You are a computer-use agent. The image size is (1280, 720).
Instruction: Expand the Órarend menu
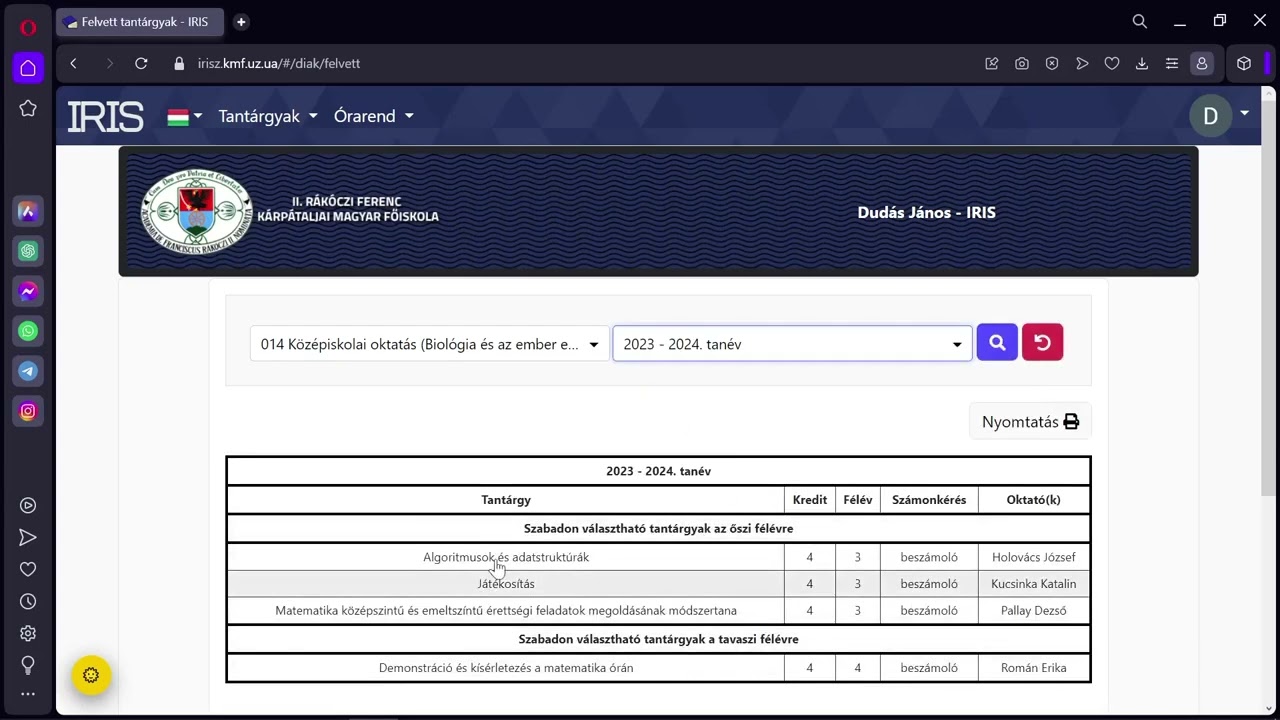(374, 116)
